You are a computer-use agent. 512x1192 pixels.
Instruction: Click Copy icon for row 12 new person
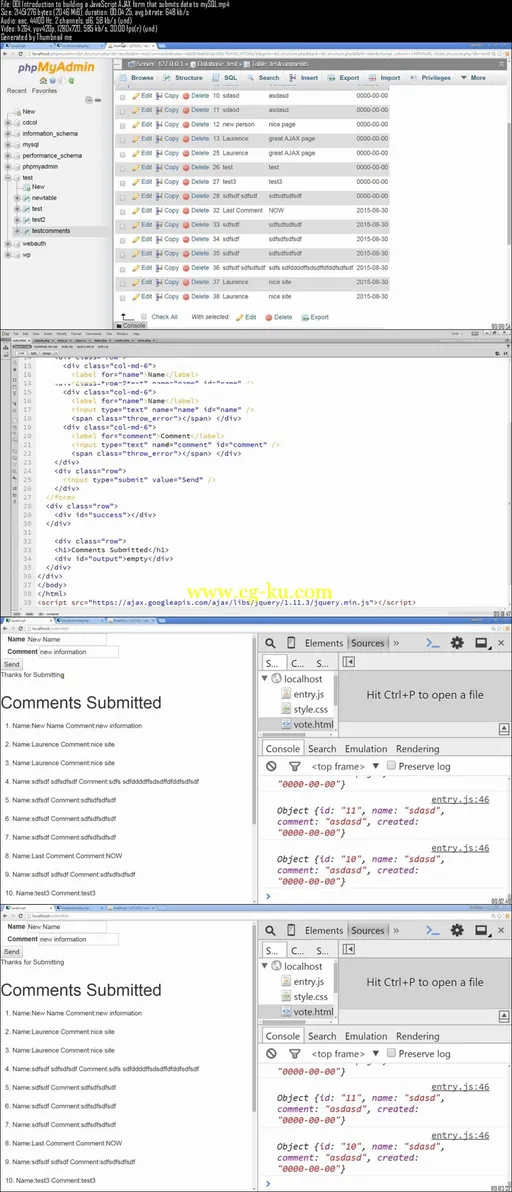tap(160, 125)
